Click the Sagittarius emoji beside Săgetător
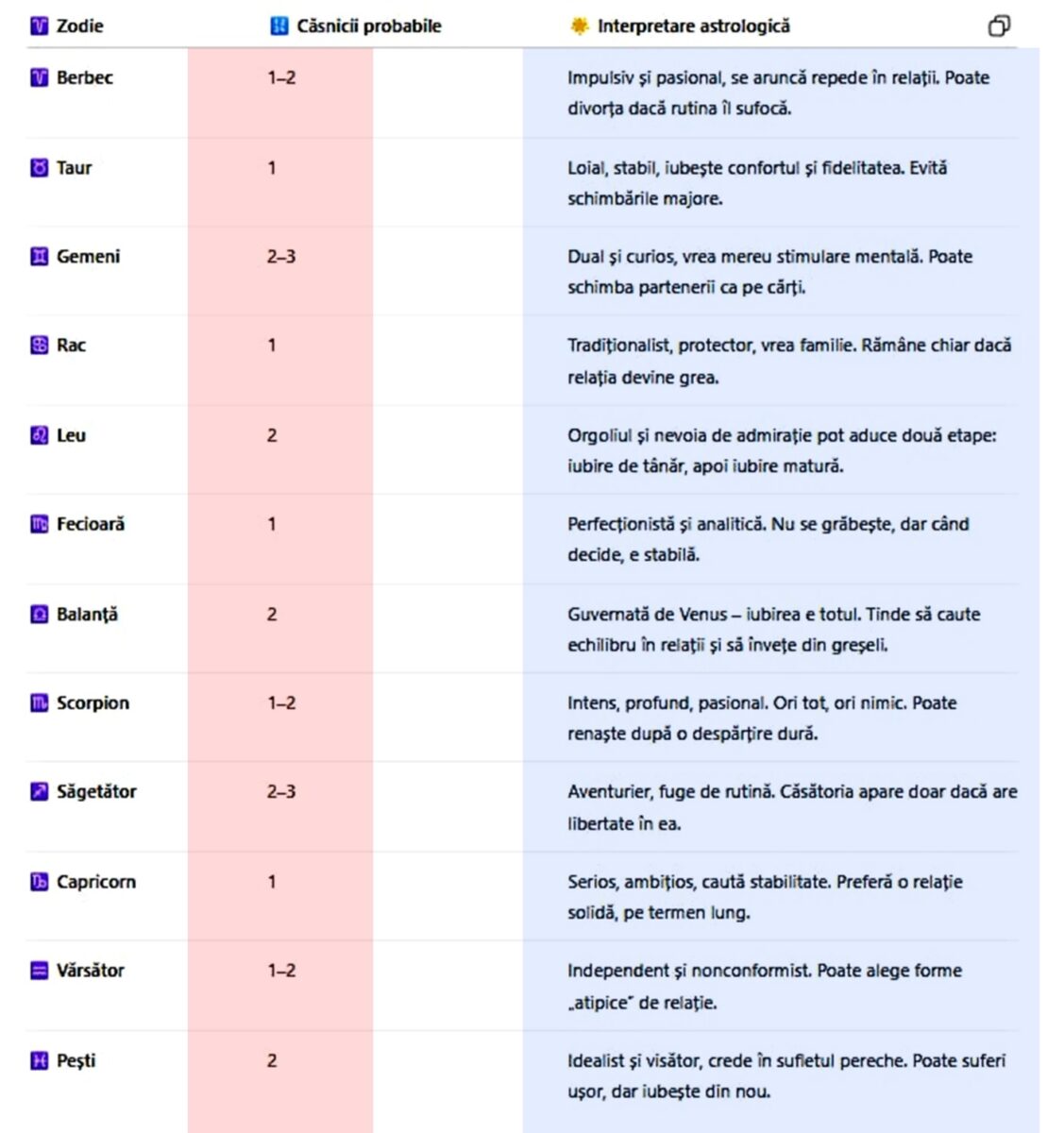The height and width of the screenshot is (1133, 1064). coord(39,792)
